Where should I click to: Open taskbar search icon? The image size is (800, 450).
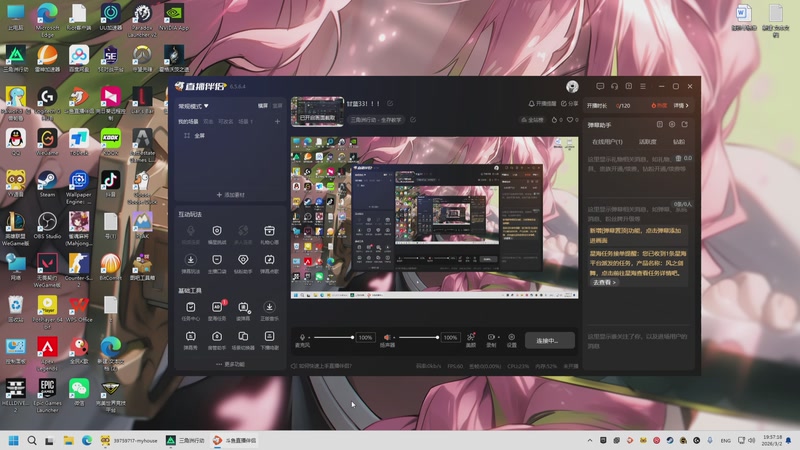pos(32,440)
